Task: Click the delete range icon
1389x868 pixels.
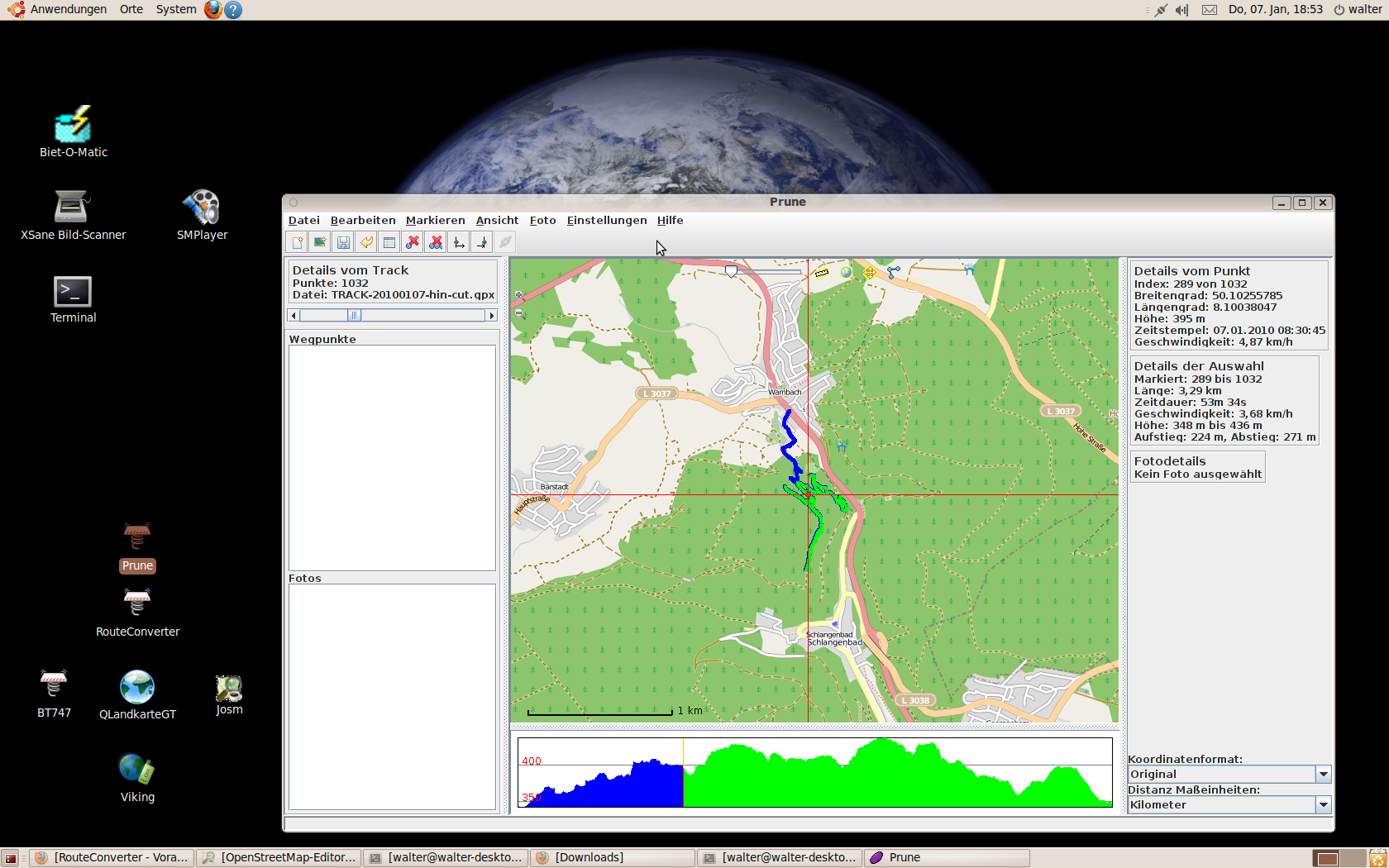Action: tap(436, 242)
